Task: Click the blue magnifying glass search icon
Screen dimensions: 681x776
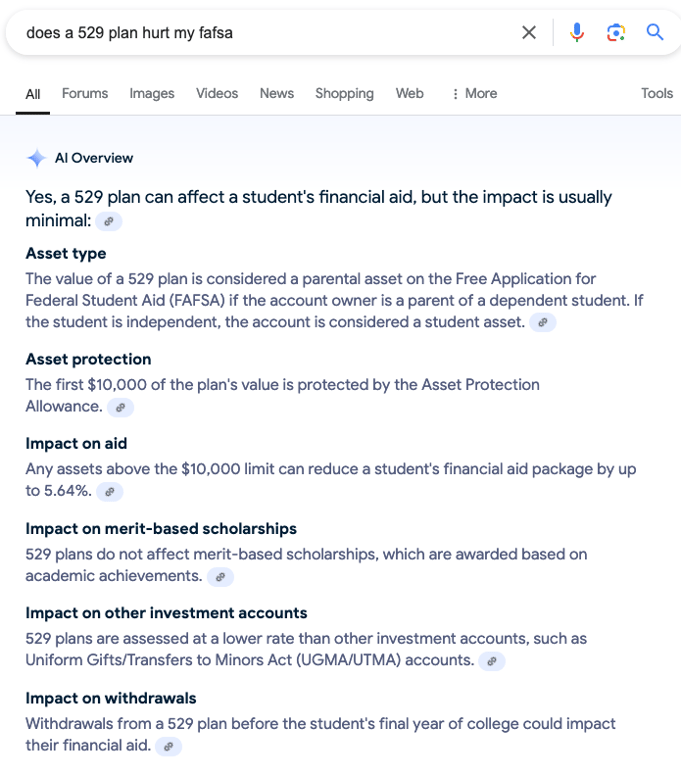Action: click(x=655, y=33)
